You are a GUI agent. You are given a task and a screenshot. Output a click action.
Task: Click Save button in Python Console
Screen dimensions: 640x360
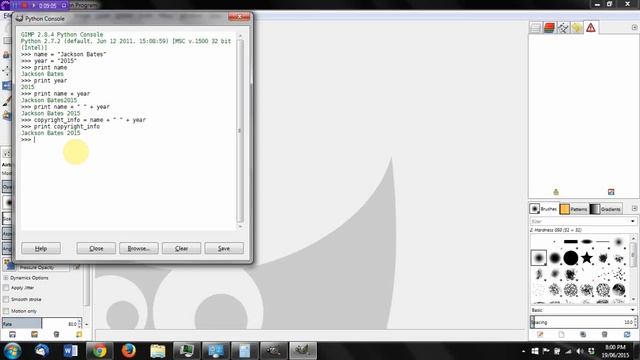coord(224,248)
